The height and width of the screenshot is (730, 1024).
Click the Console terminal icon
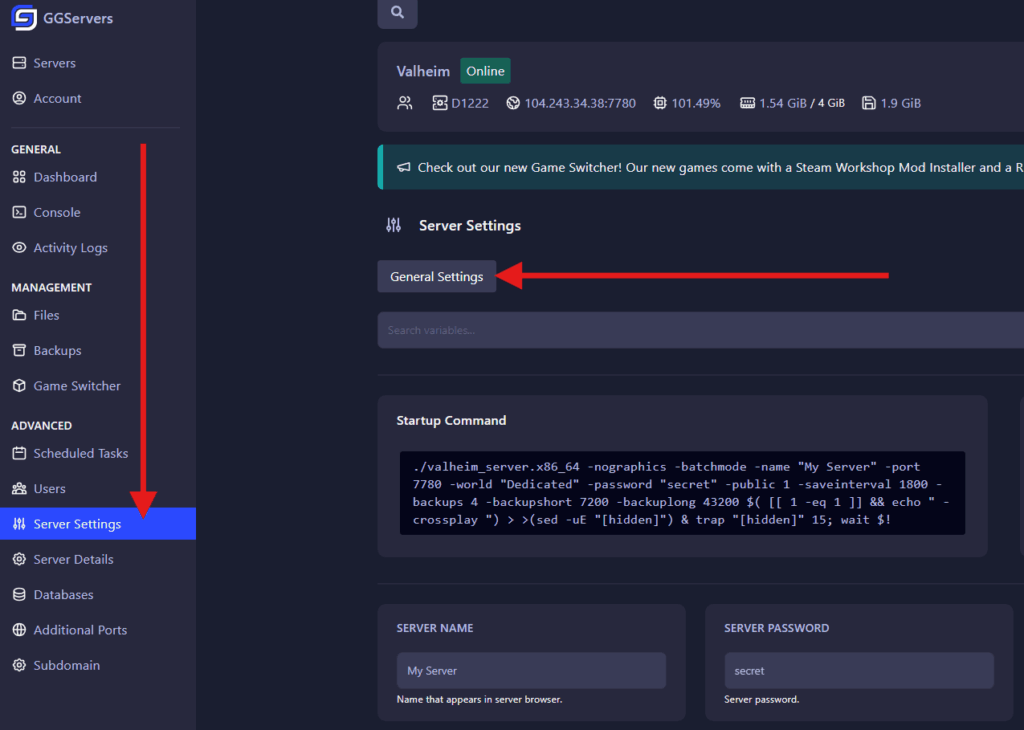click(18, 212)
